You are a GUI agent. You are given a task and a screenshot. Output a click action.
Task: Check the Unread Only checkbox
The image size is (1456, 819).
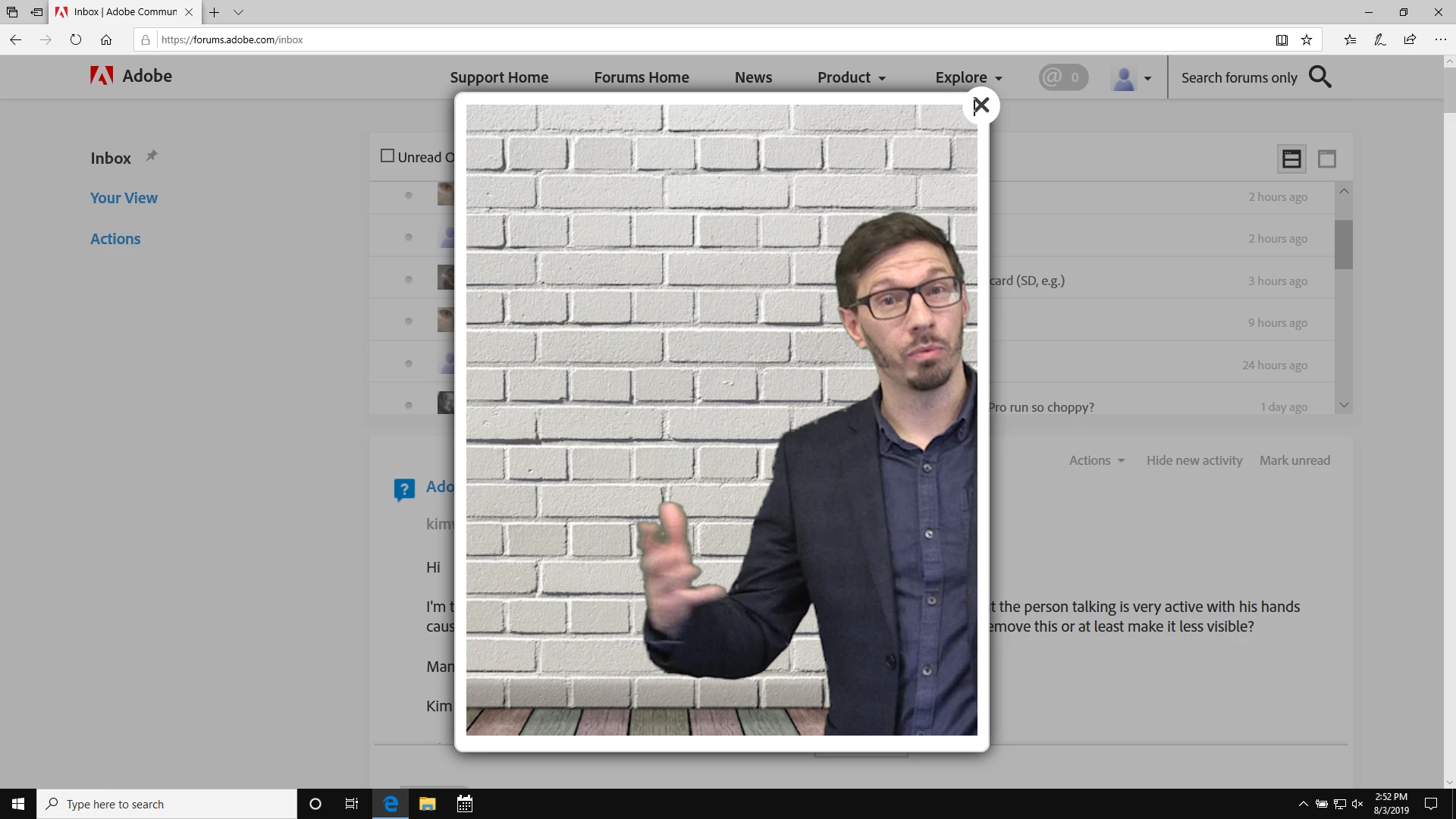[388, 156]
